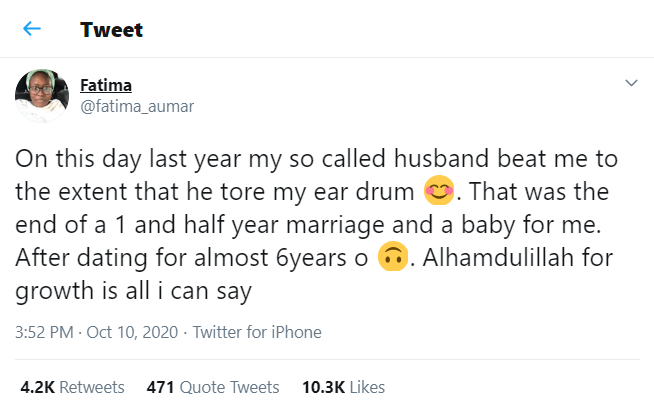654x409 pixels.
Task: Click the upside-down face emoji
Action: click(393, 258)
